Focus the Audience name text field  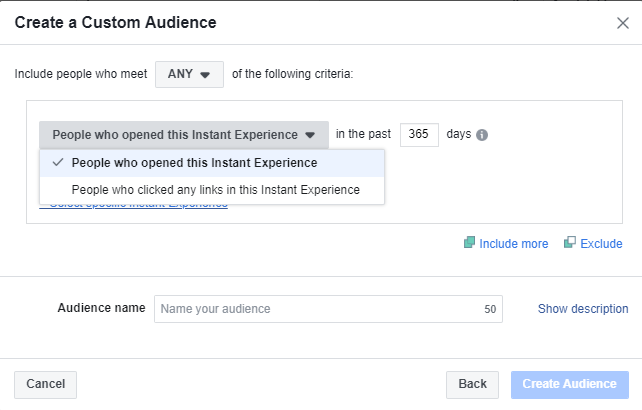[315, 309]
